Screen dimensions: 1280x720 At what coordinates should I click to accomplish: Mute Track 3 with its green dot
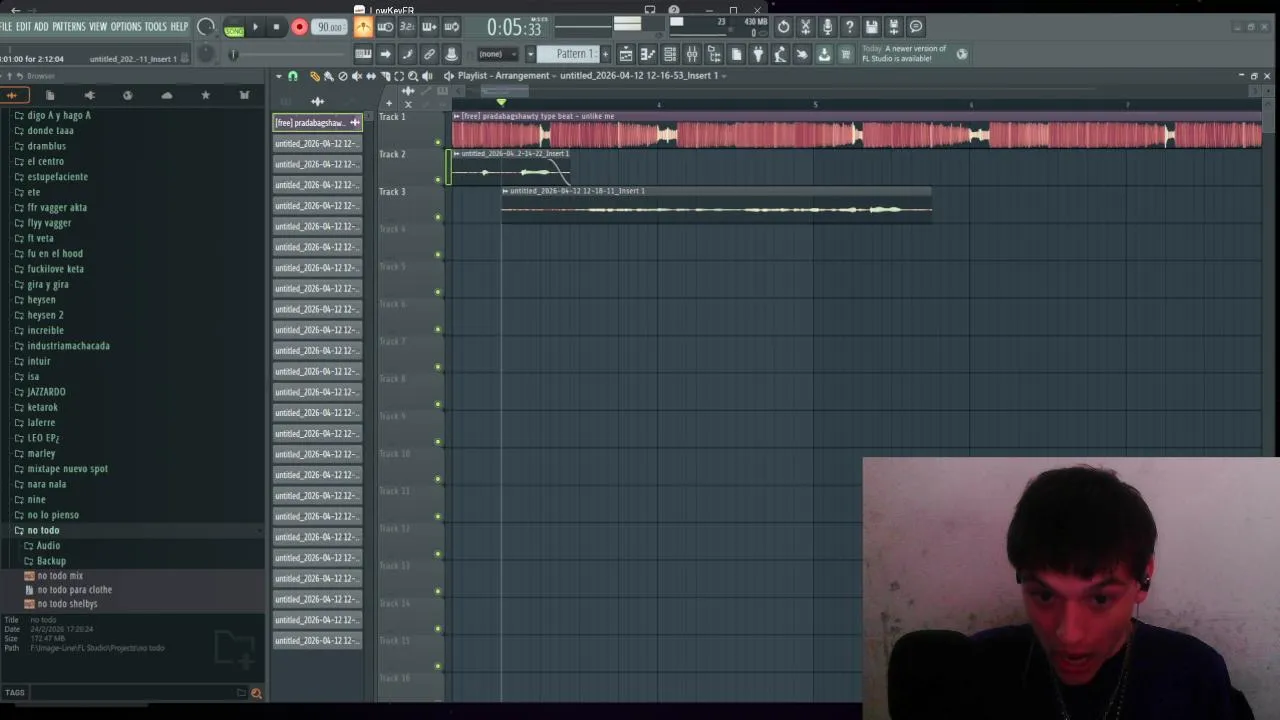438,217
